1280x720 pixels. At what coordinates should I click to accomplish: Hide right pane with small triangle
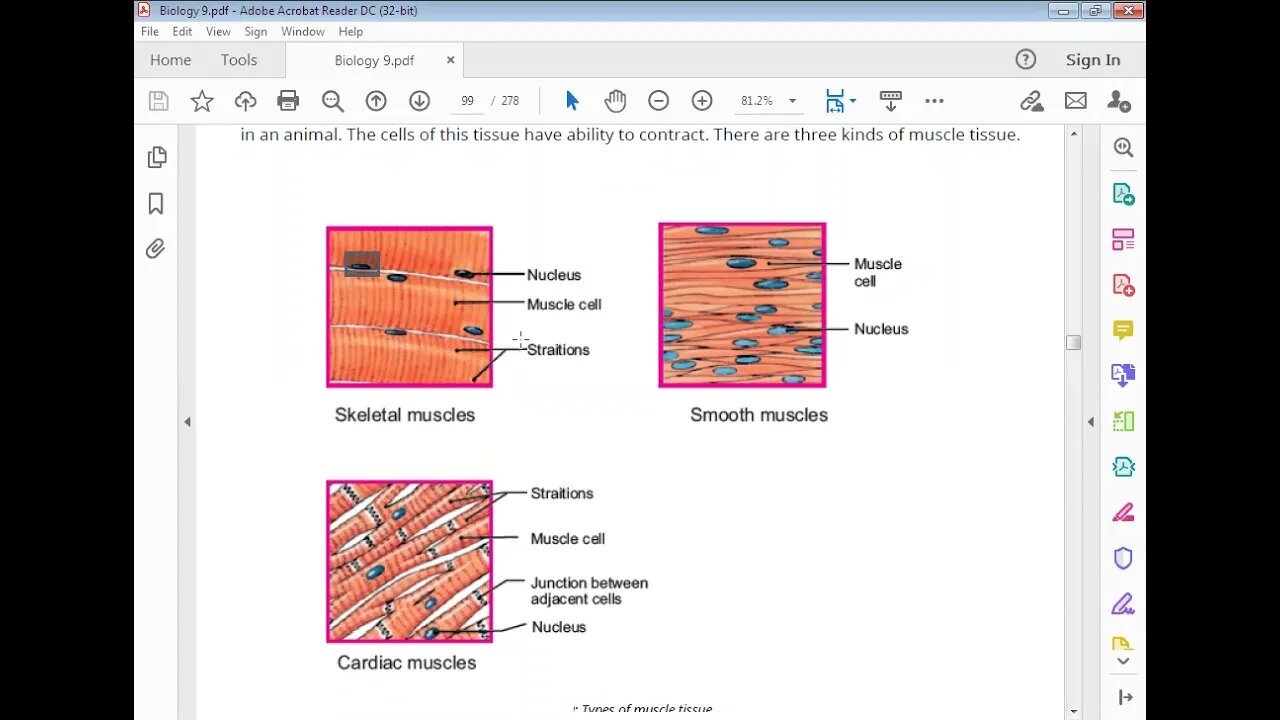tap(1090, 422)
